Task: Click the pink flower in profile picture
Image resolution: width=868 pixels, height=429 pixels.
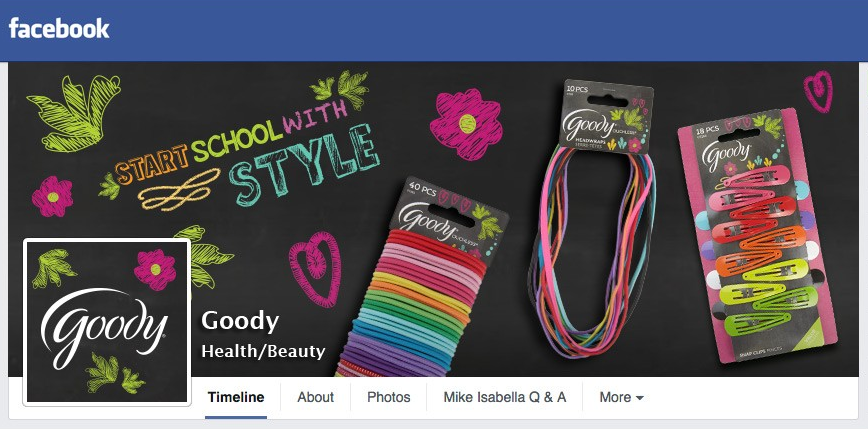Action: point(154,269)
